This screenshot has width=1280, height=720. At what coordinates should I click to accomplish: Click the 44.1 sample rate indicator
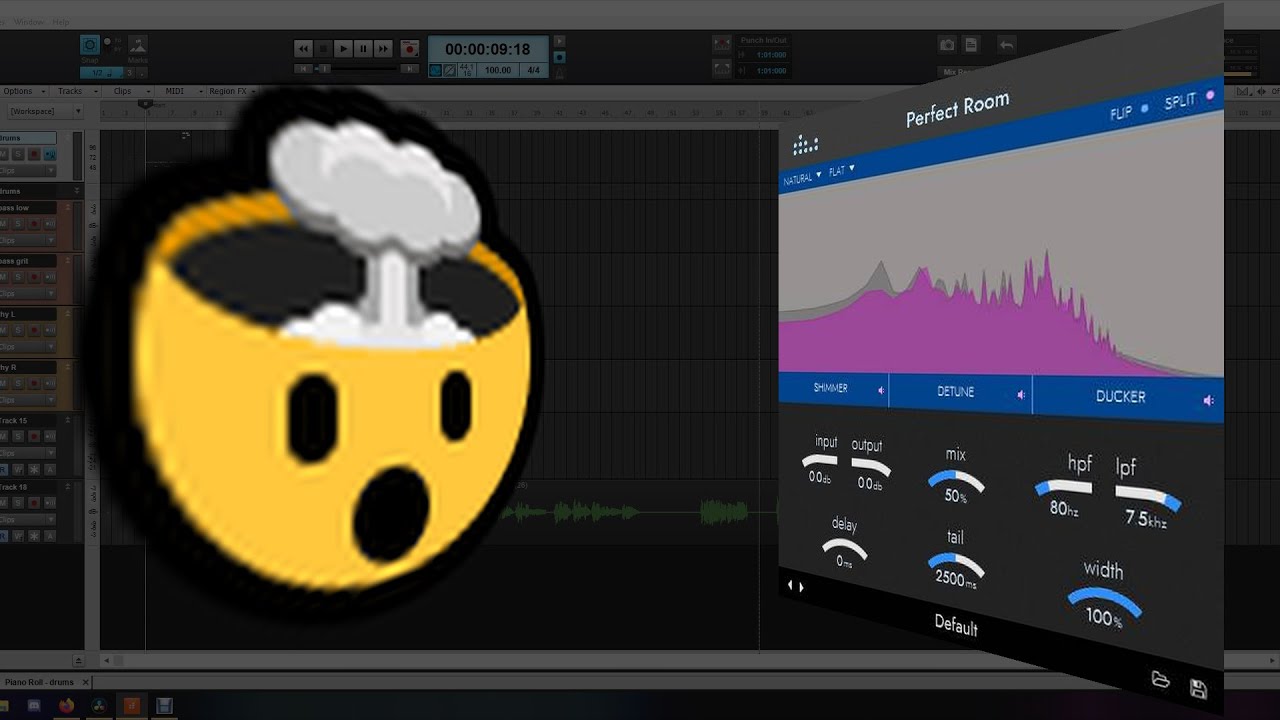(x=466, y=71)
